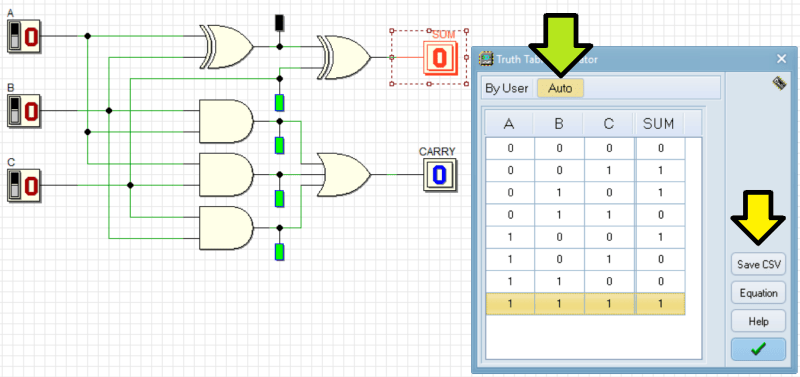Click the Truth Table Generator title bar icon
The height and width of the screenshot is (377, 800).
486,59
